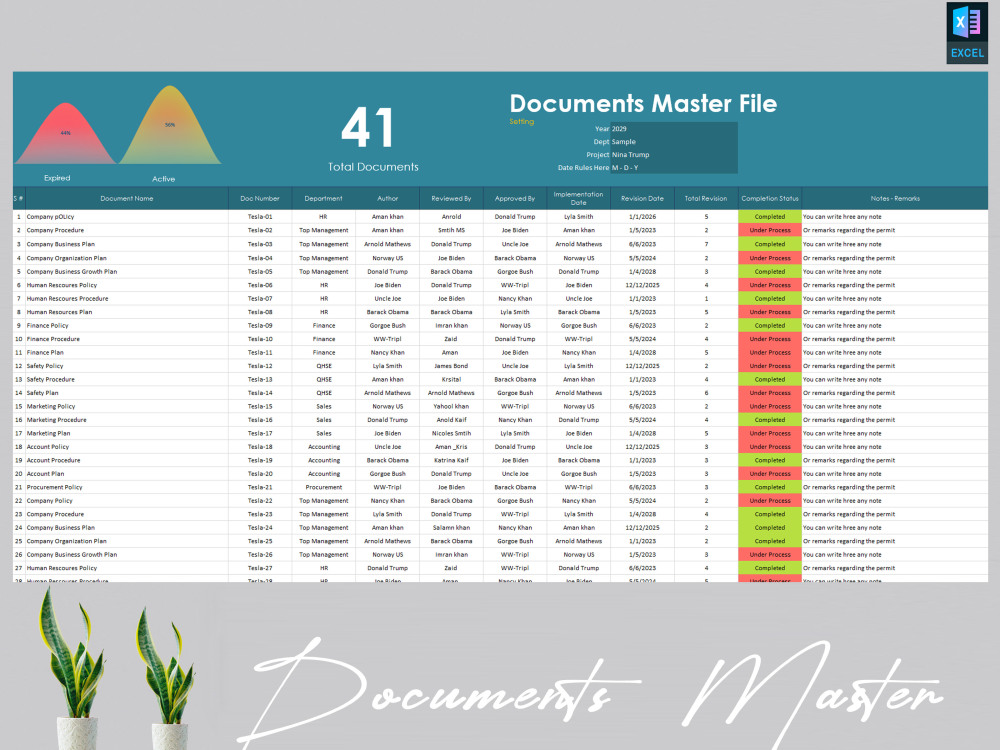Click the Expired red curve chart
The height and width of the screenshot is (750, 1000).
coord(65,134)
